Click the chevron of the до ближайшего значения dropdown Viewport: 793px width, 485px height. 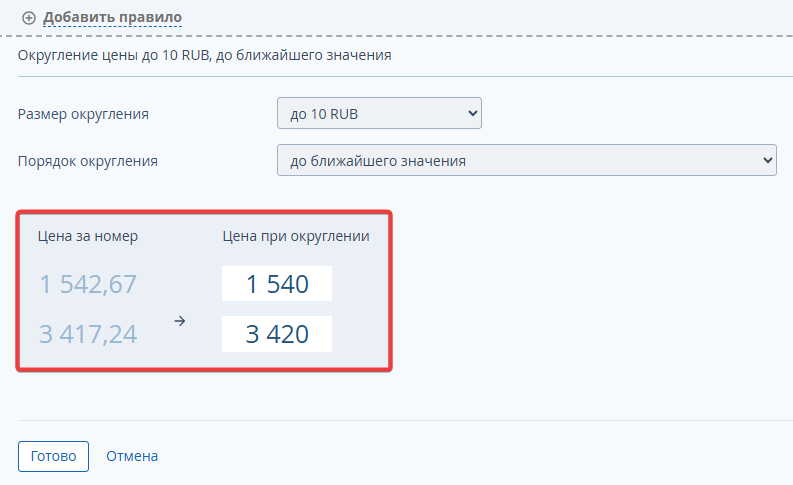[767, 160]
